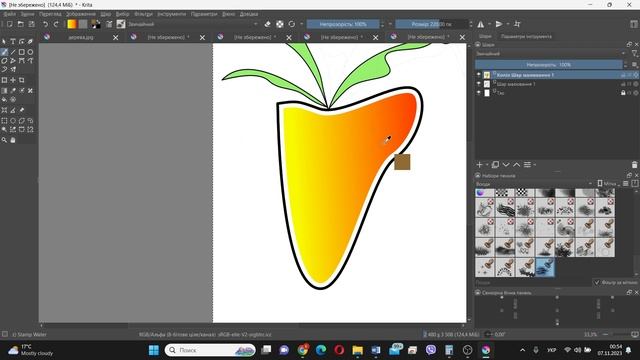The height and width of the screenshot is (360, 640).
Task: Open the brush tag selector dropdown
Action: pyautogui.click(x=533, y=184)
